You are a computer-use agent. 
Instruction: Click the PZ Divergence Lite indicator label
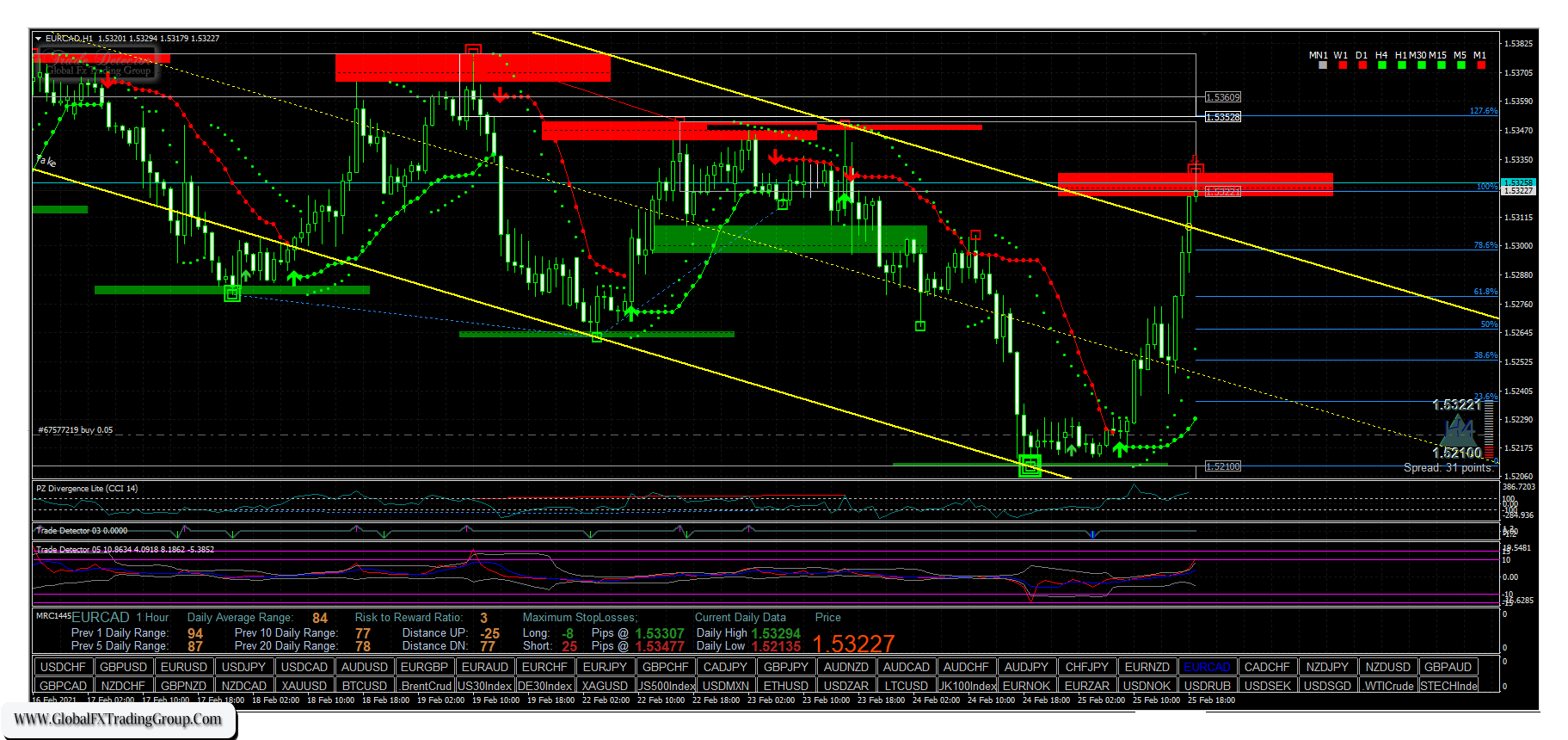pos(86,489)
